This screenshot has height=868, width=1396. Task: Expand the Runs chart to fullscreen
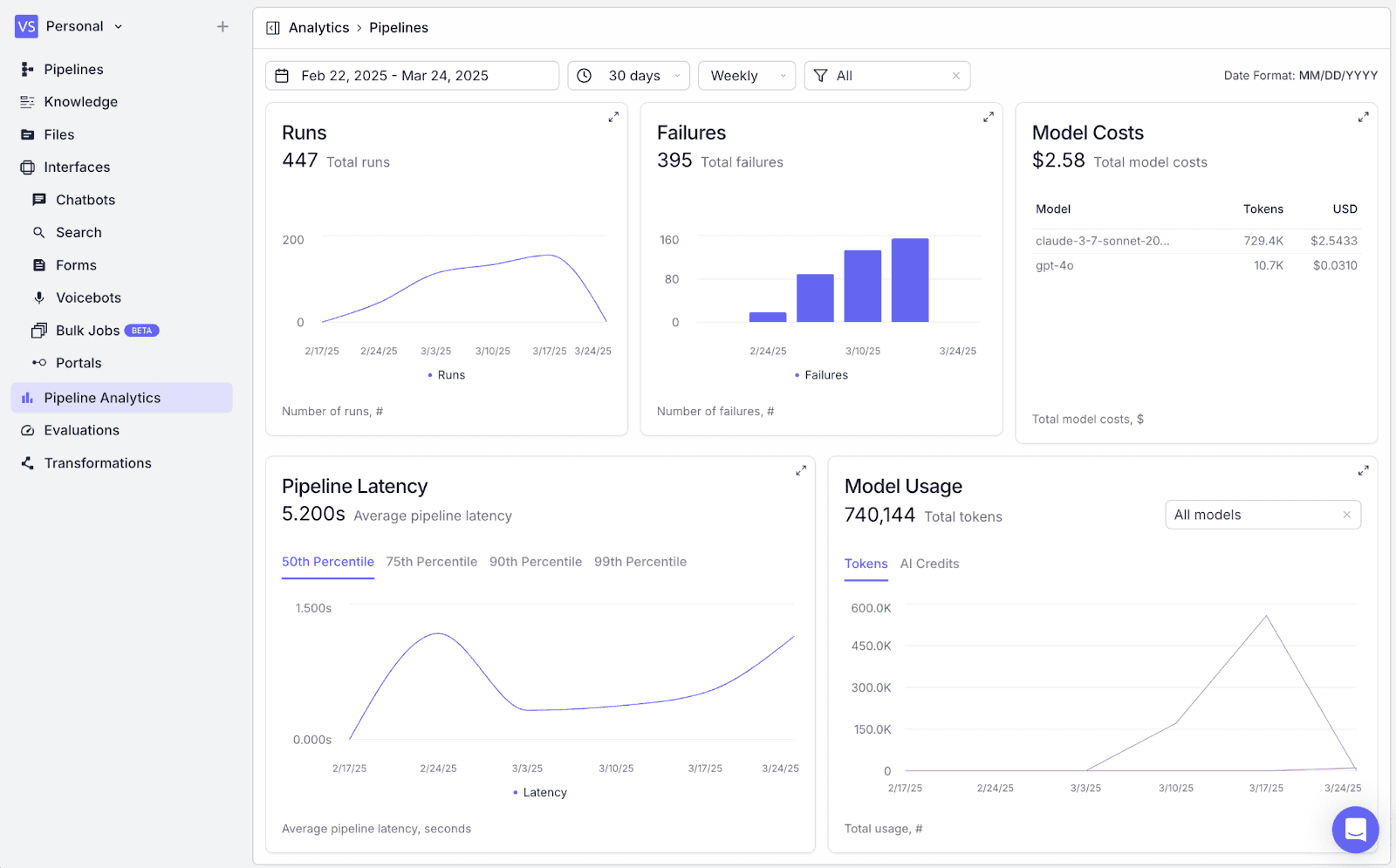coord(613,117)
